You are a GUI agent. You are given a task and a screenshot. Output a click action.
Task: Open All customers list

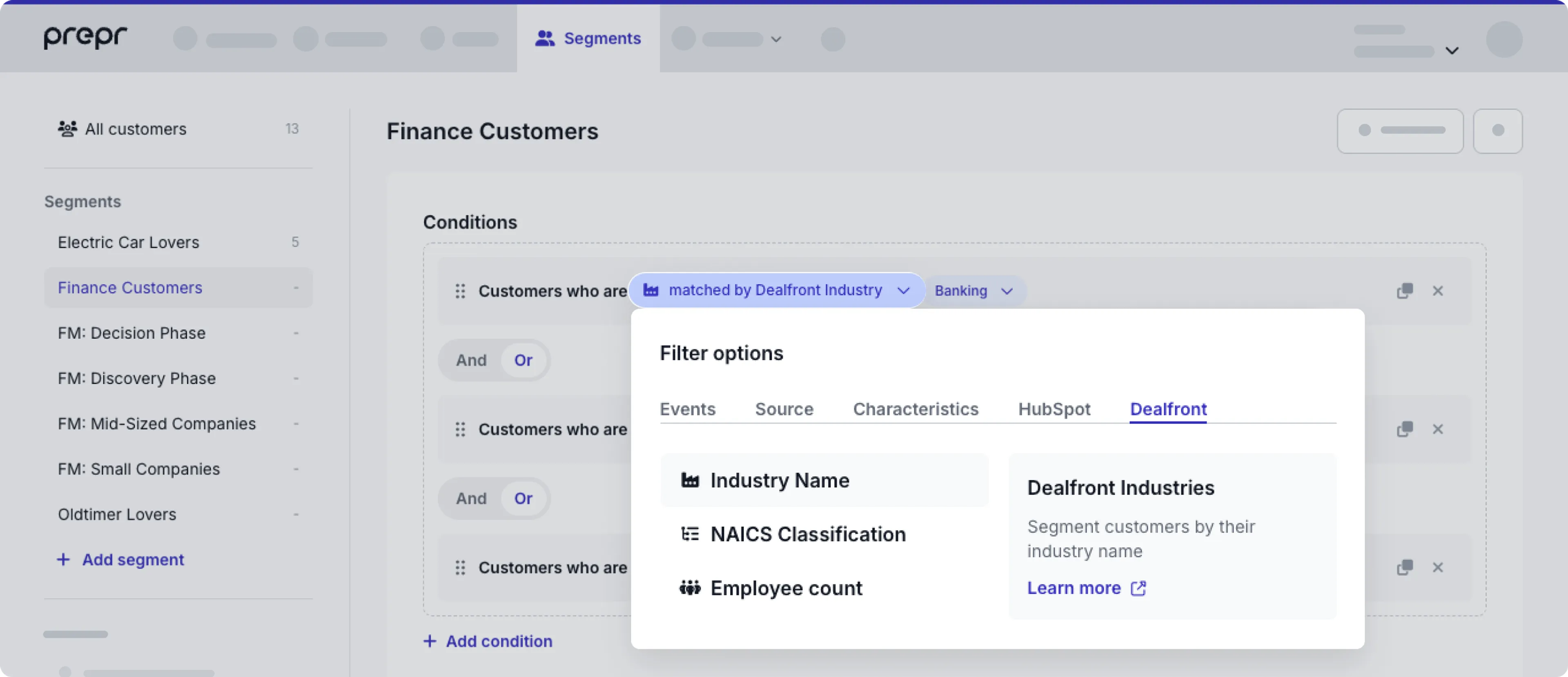tap(178, 129)
